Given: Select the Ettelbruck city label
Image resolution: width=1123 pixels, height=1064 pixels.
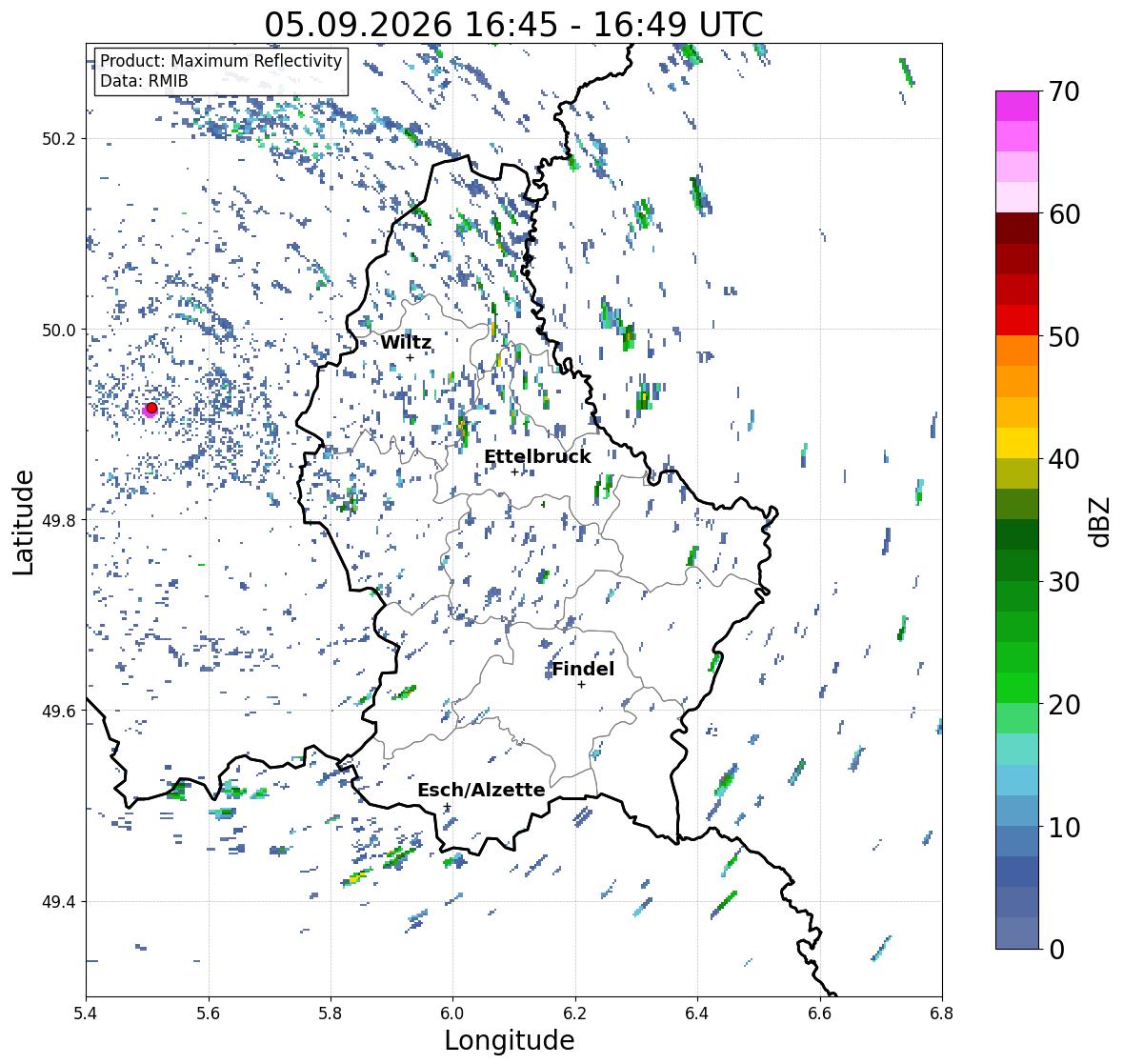Looking at the screenshot, I should 537,457.
